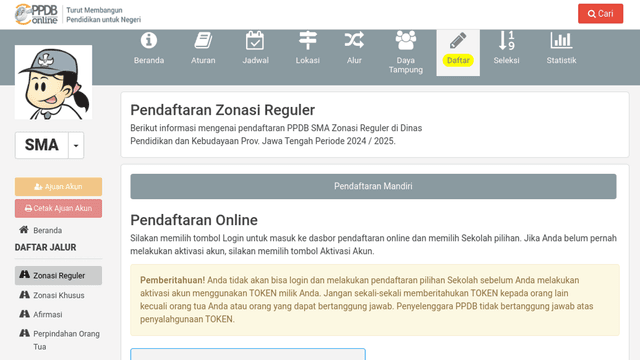Click the 'Pendaftaran Online' heading
640x360 pixels.
click(x=194, y=220)
